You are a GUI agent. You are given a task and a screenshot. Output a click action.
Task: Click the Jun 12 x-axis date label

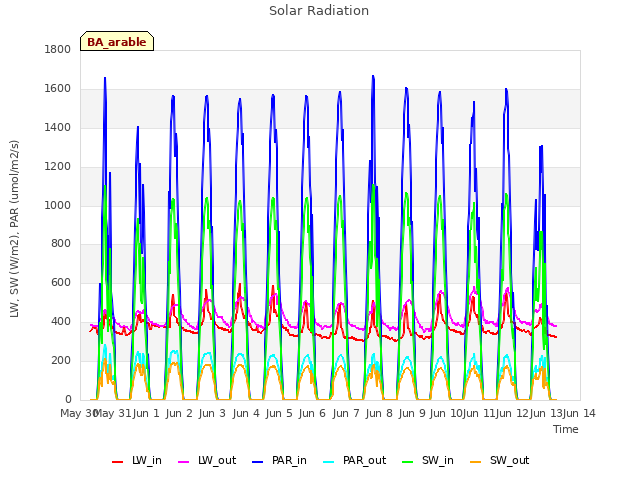point(513,413)
